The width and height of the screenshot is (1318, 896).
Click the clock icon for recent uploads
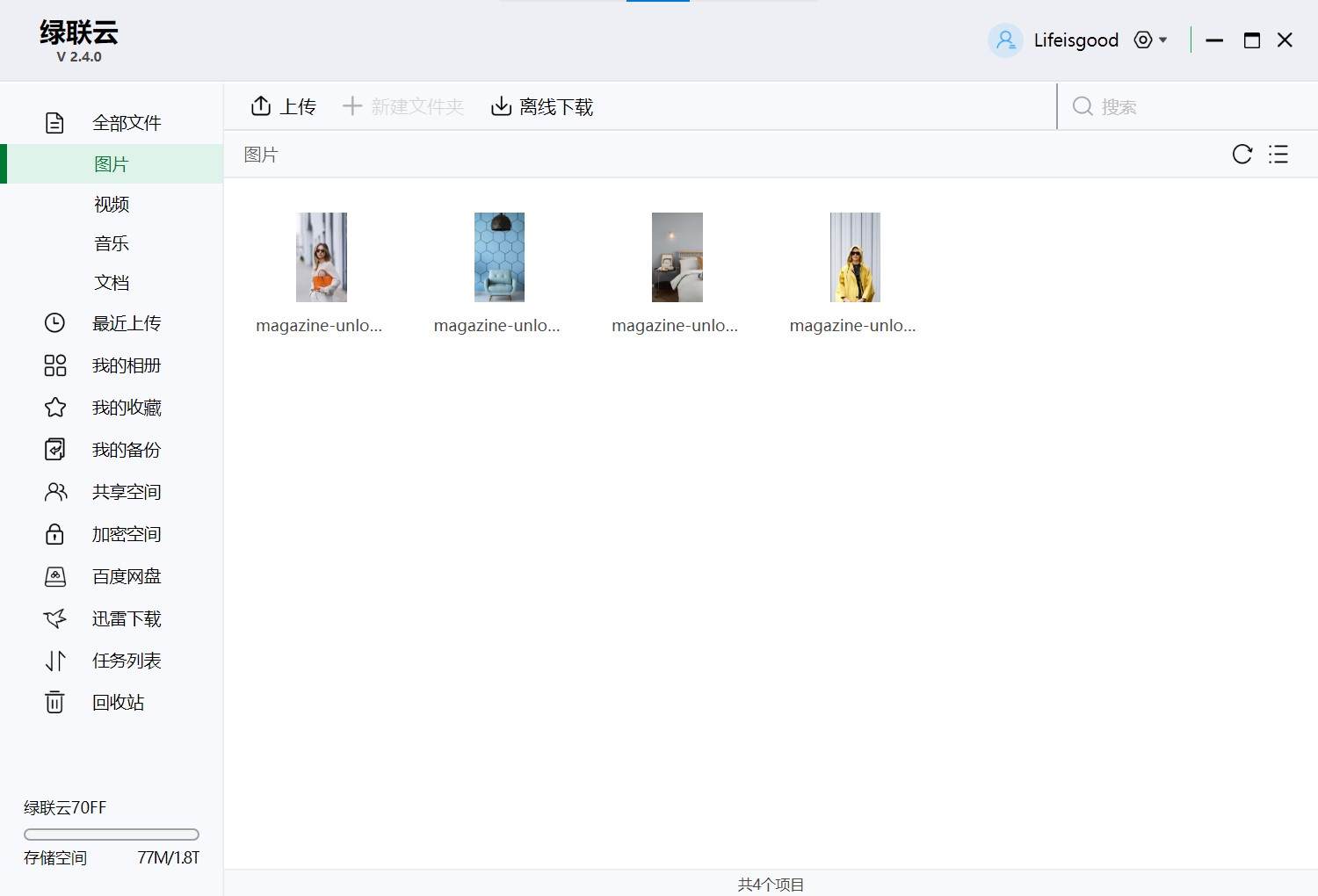pos(54,323)
